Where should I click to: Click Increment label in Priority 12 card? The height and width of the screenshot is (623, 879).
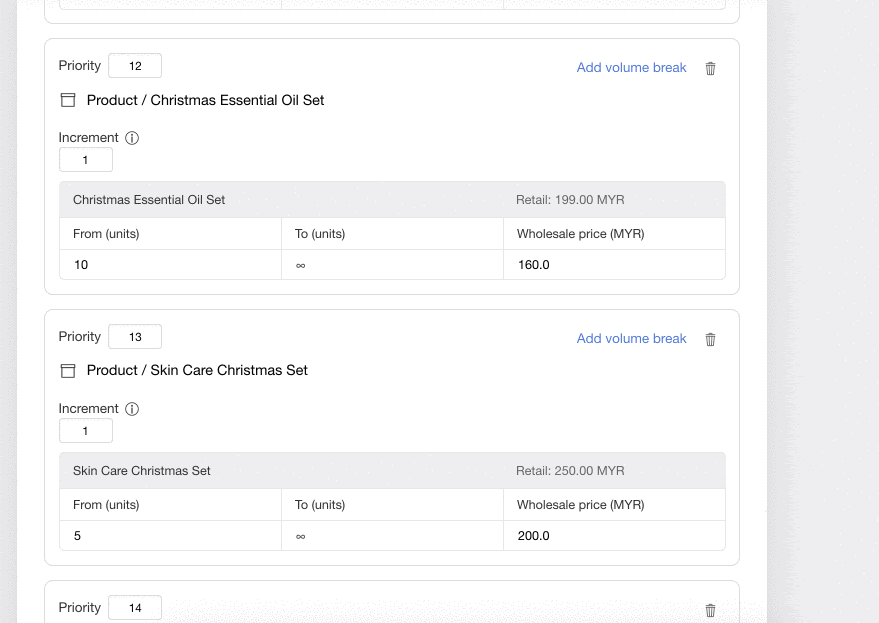(89, 138)
